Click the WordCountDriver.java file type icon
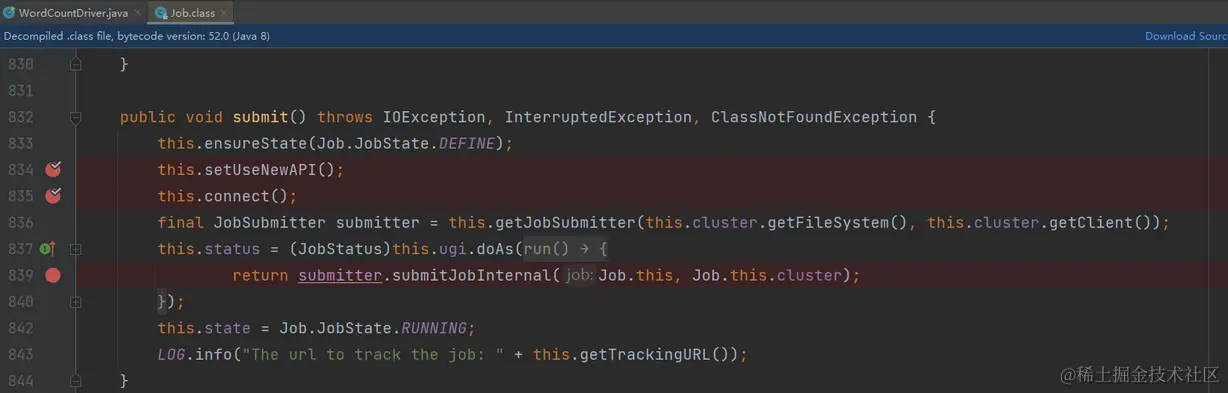This screenshot has height=393, width=1228. (9, 13)
